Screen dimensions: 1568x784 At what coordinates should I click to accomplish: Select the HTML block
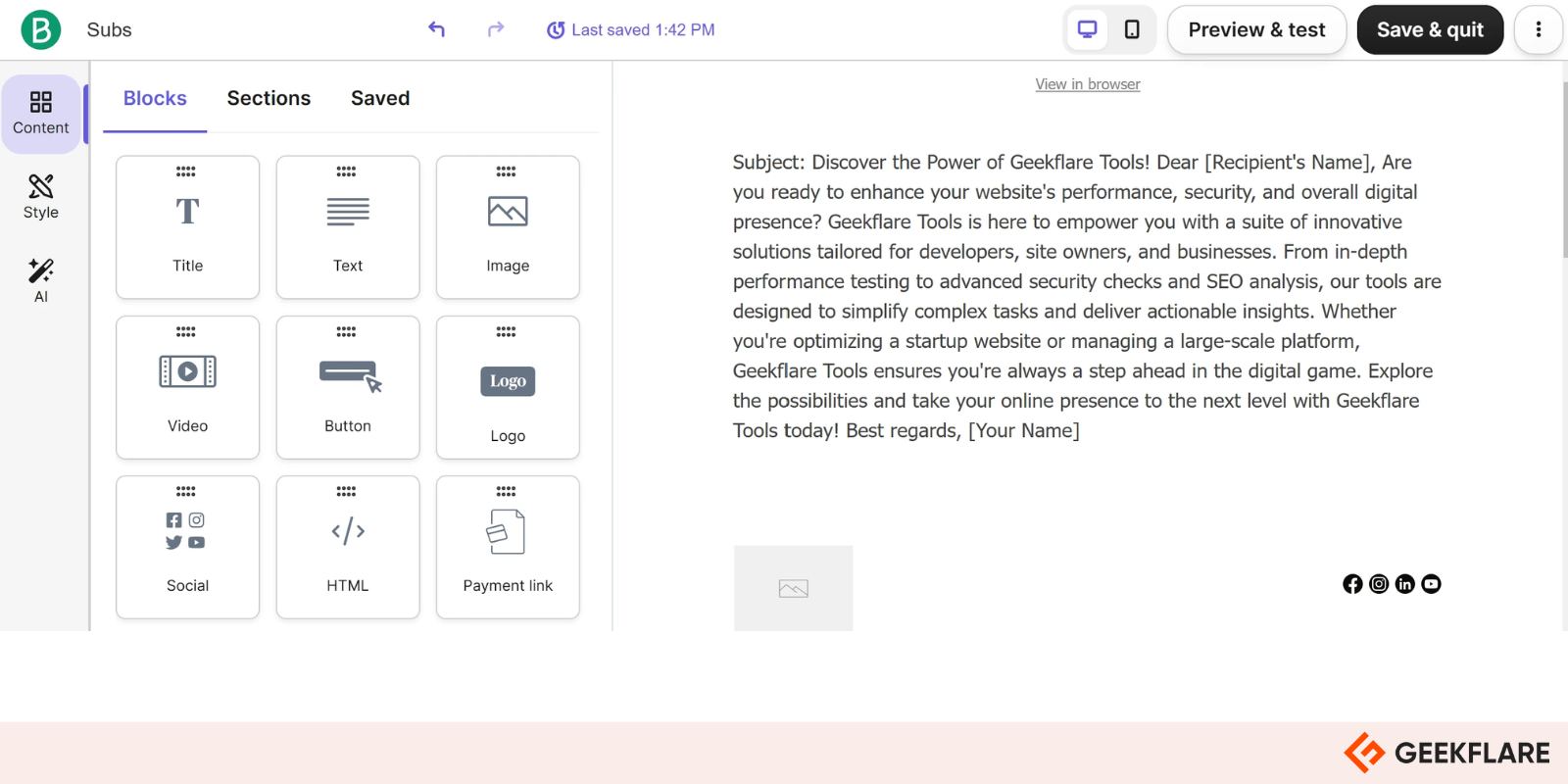tap(348, 547)
